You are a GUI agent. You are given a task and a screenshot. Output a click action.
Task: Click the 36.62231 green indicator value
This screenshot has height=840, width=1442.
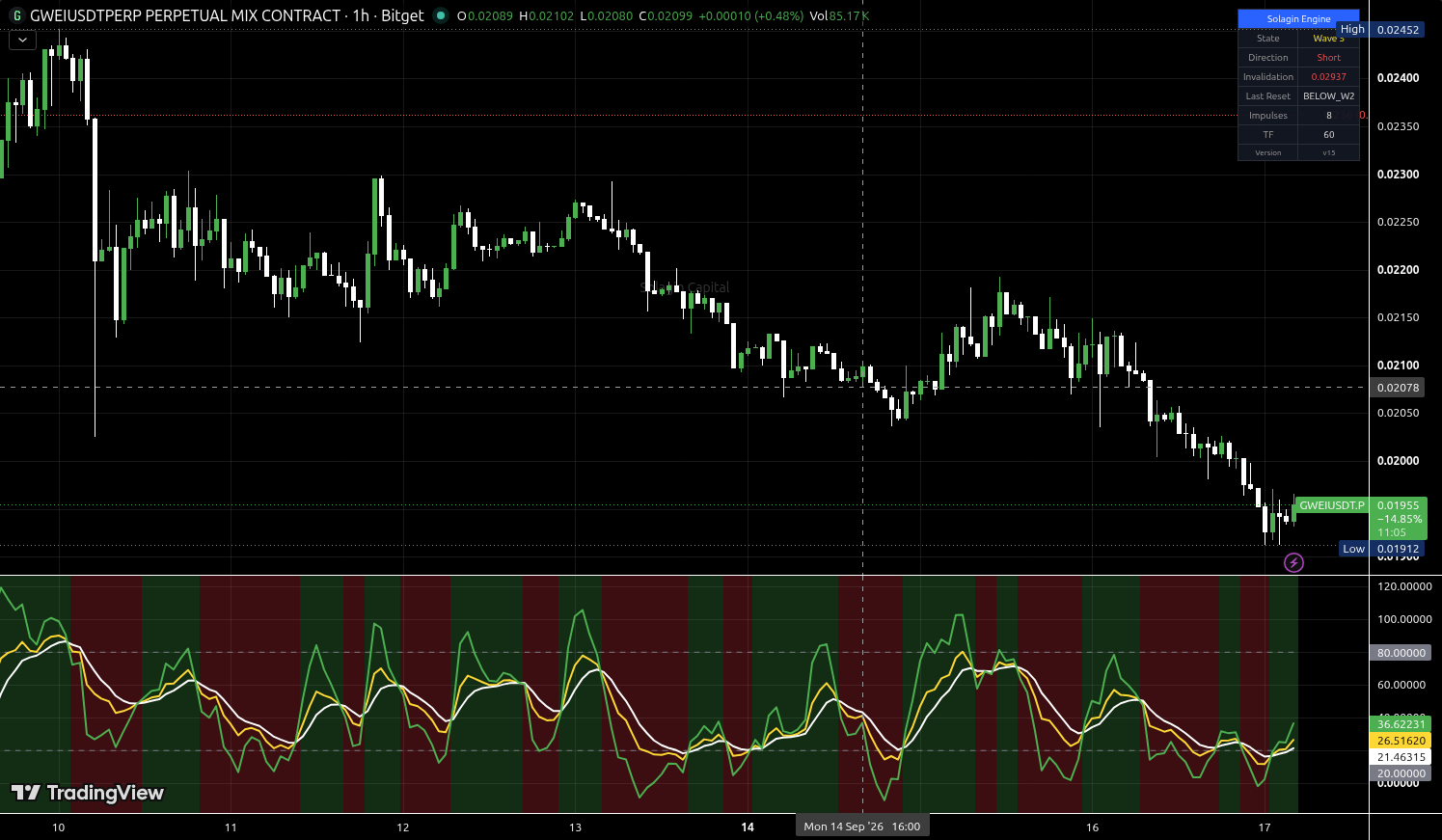[x=1401, y=724]
